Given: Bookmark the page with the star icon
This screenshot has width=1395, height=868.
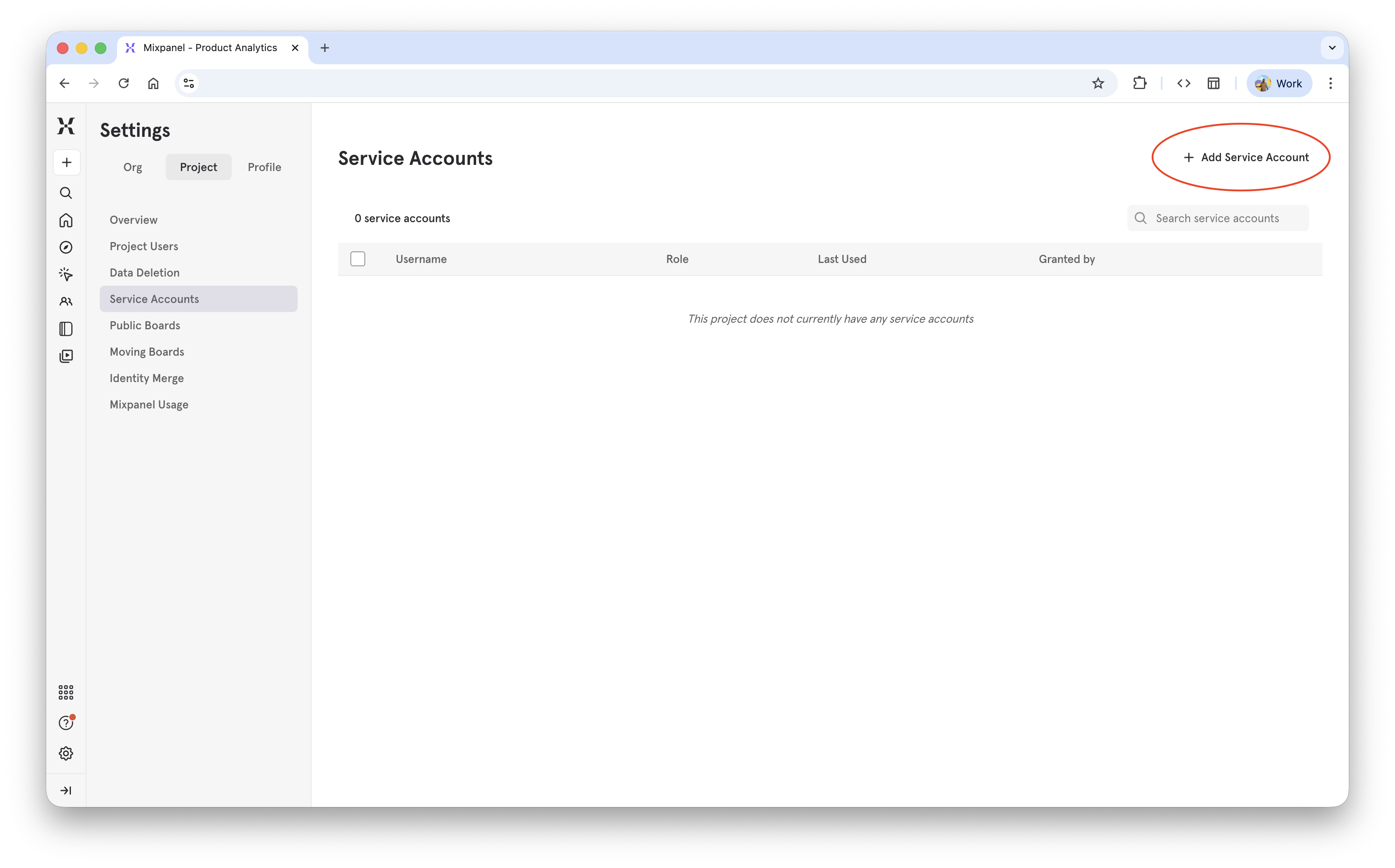Looking at the screenshot, I should (1098, 83).
